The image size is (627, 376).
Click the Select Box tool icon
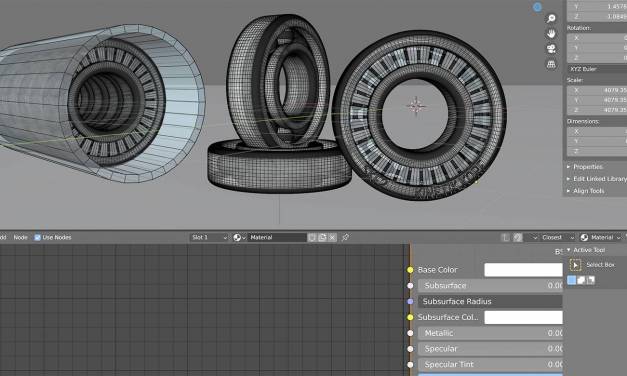[575, 265]
